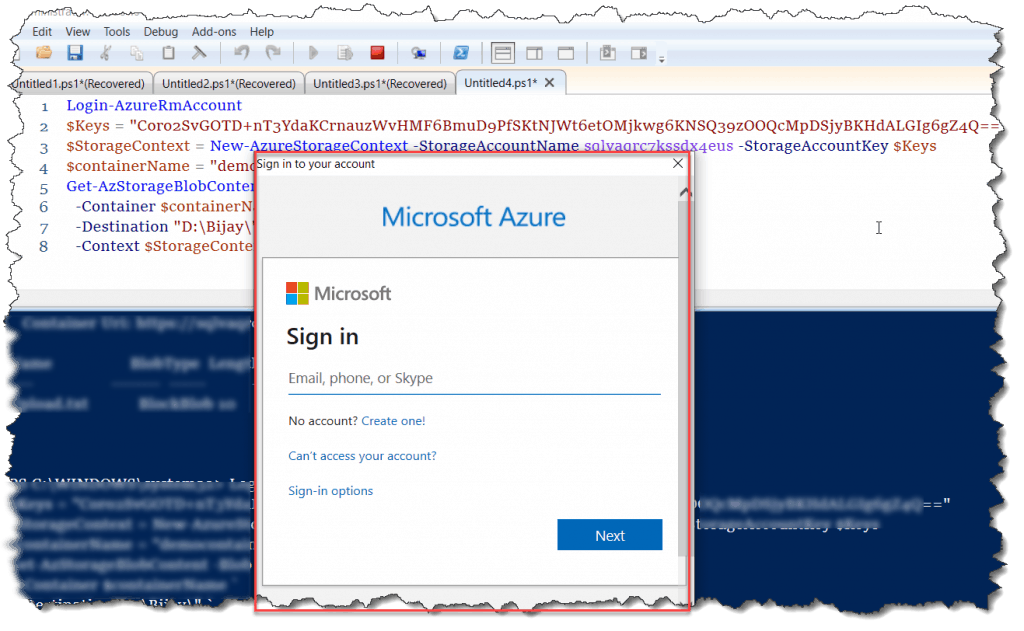Toggle Show Script Pane Maximized view

click(x=565, y=52)
